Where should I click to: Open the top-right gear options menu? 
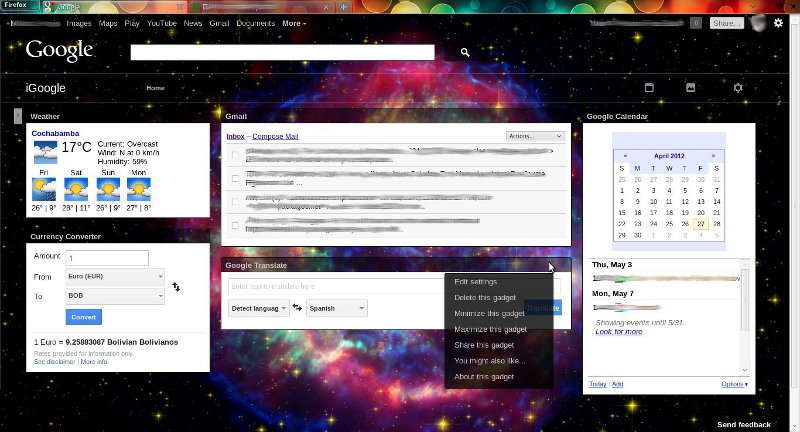pos(778,23)
